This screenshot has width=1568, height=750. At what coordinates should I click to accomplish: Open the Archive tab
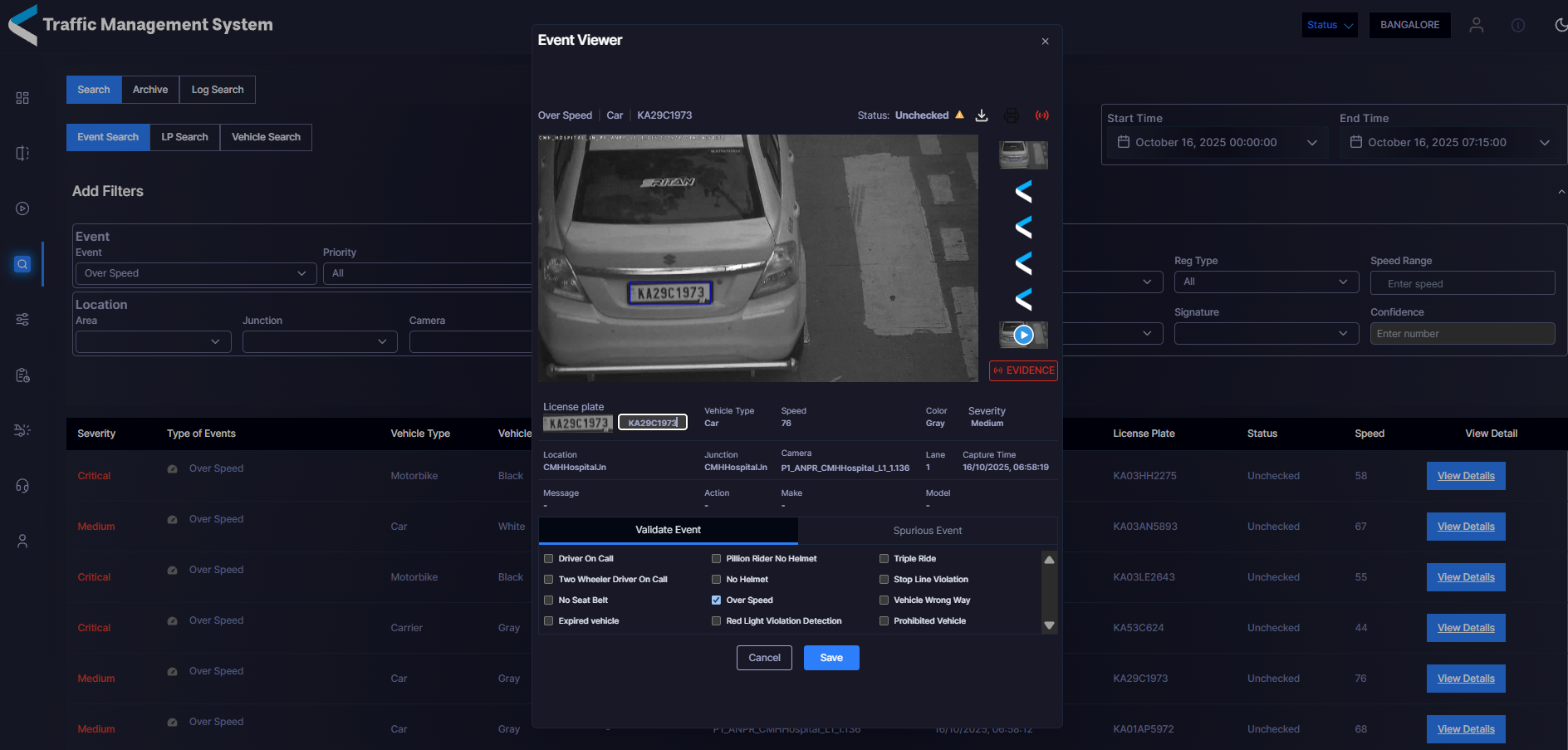[x=150, y=89]
